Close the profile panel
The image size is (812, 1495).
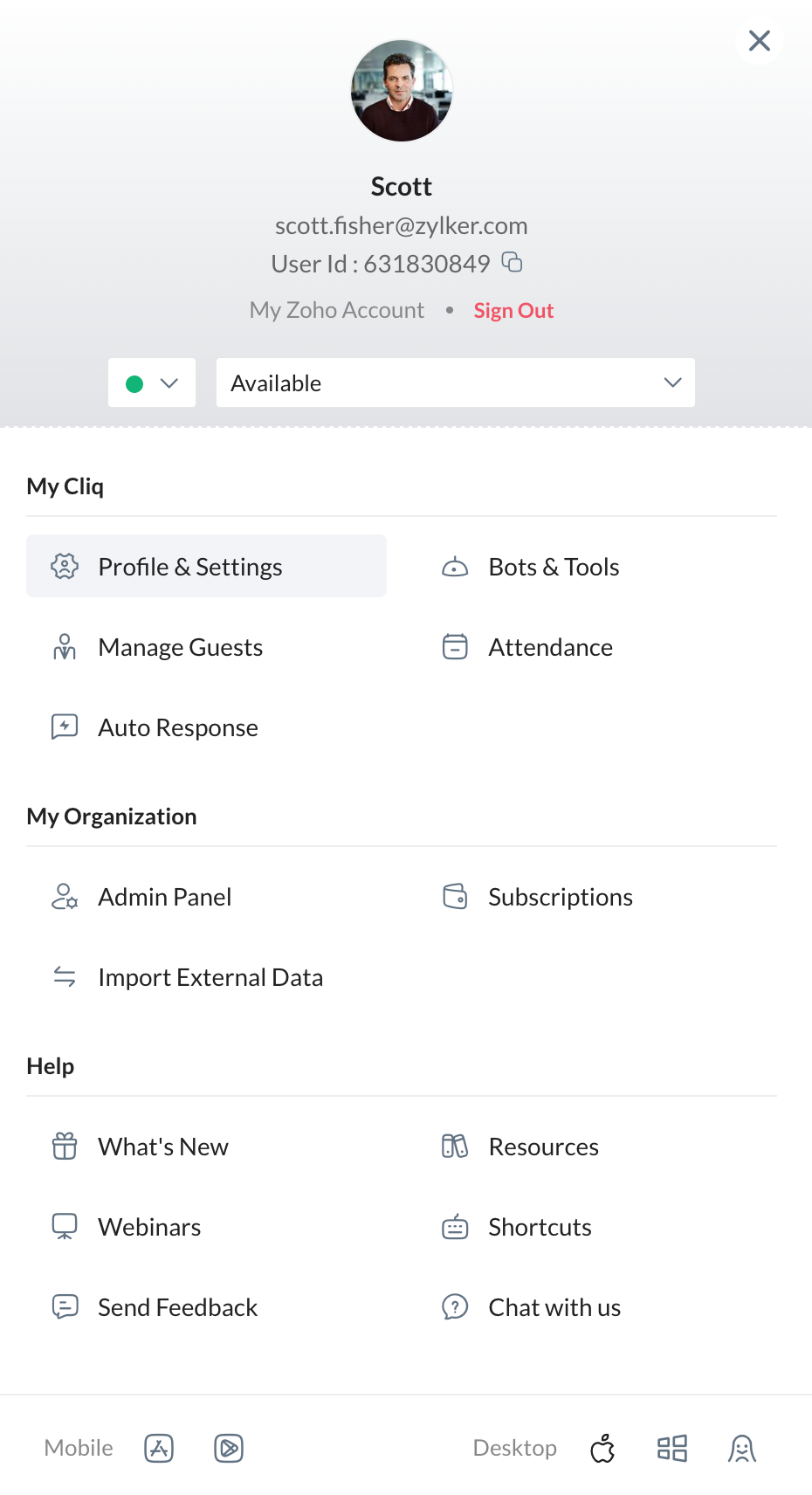pos(760,40)
